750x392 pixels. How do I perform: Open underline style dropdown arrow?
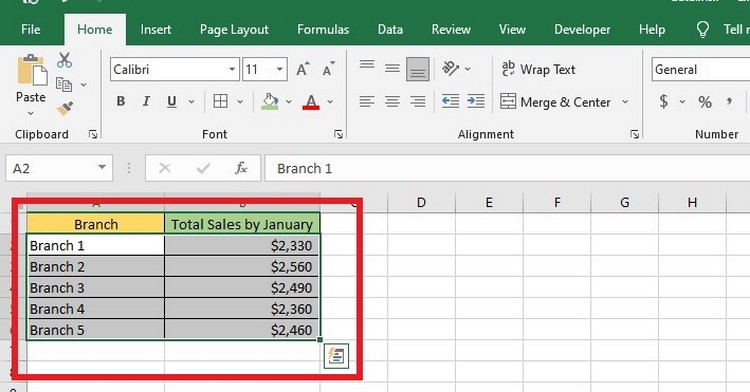(x=191, y=102)
